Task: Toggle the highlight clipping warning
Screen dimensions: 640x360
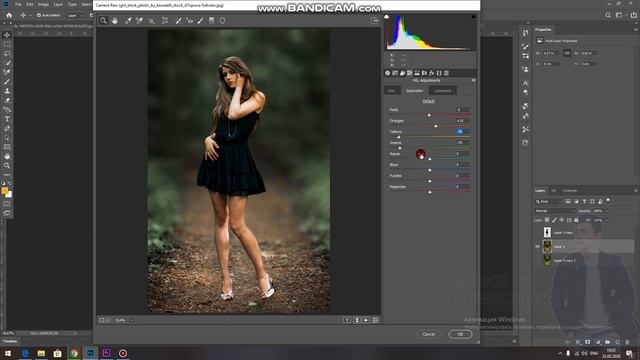Action: point(473,17)
